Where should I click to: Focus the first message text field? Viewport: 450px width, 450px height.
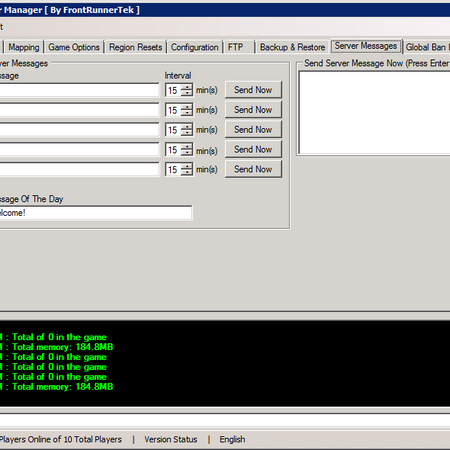point(79,90)
